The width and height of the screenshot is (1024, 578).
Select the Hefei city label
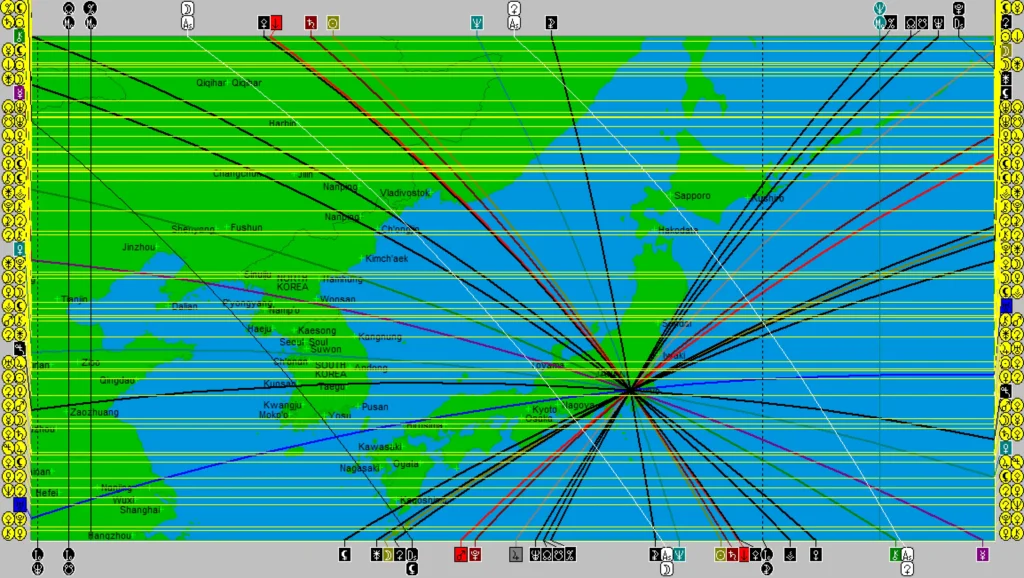tap(46, 492)
